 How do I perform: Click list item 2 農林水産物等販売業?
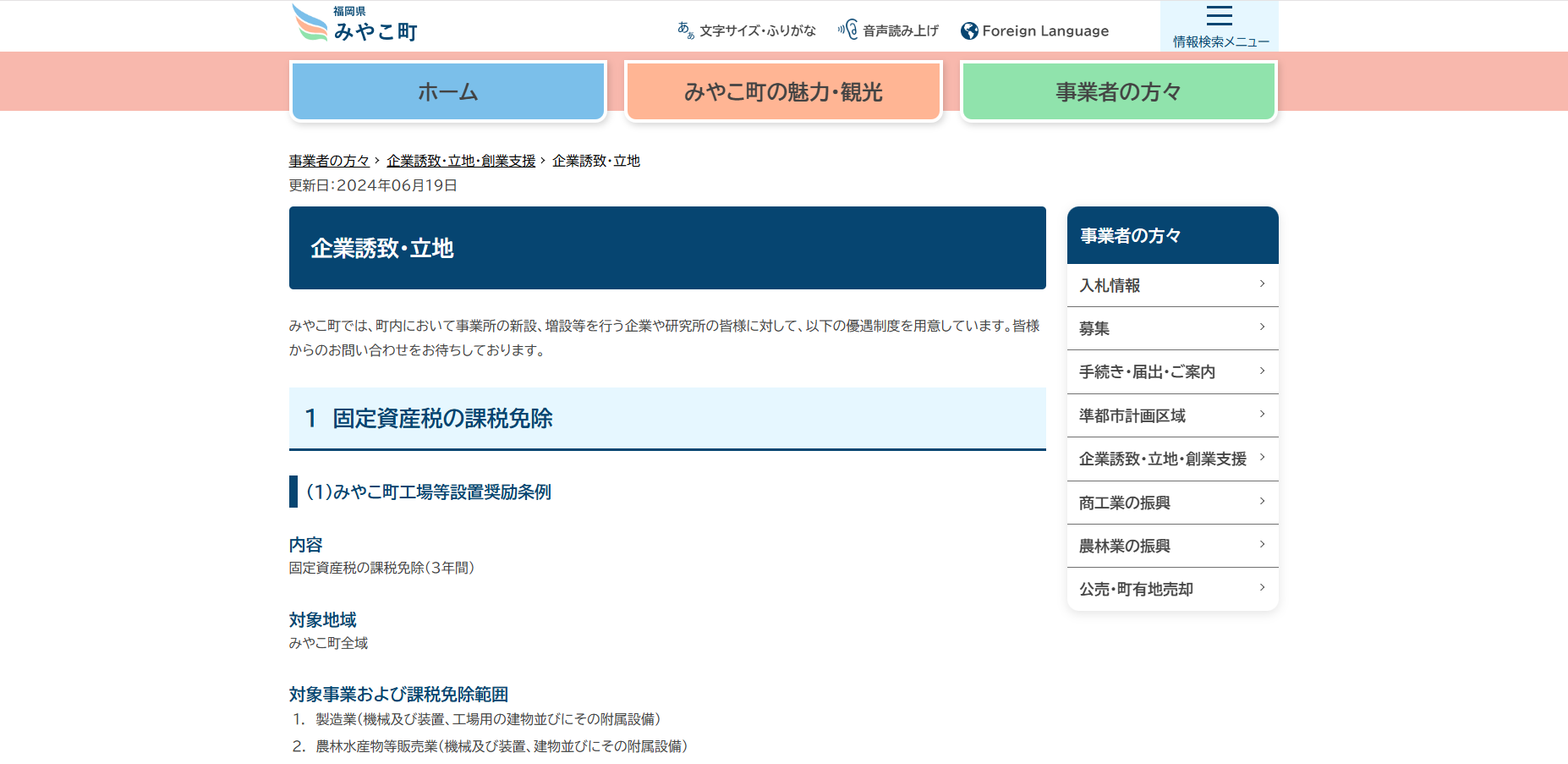(x=502, y=746)
